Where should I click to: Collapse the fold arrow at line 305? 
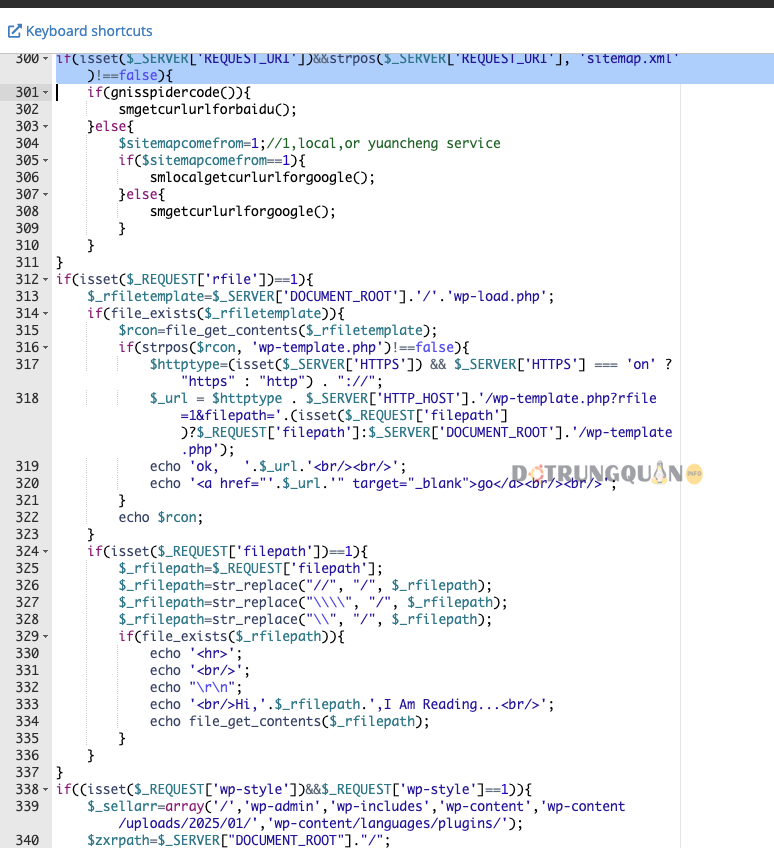[45, 161]
